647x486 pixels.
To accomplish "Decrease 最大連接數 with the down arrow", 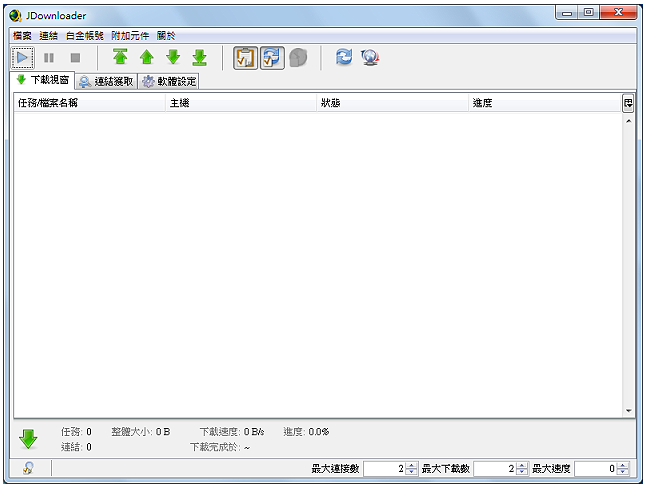I will tap(412, 472).
